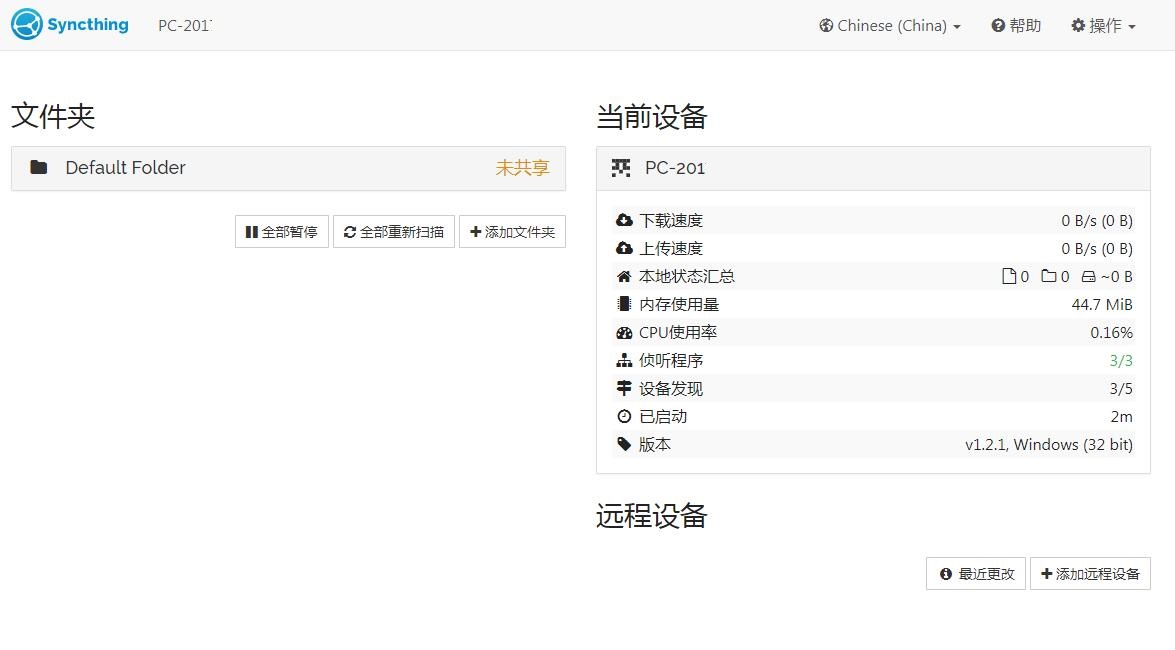
Task: Click the folder icon of Default Folder
Action: (x=39, y=167)
